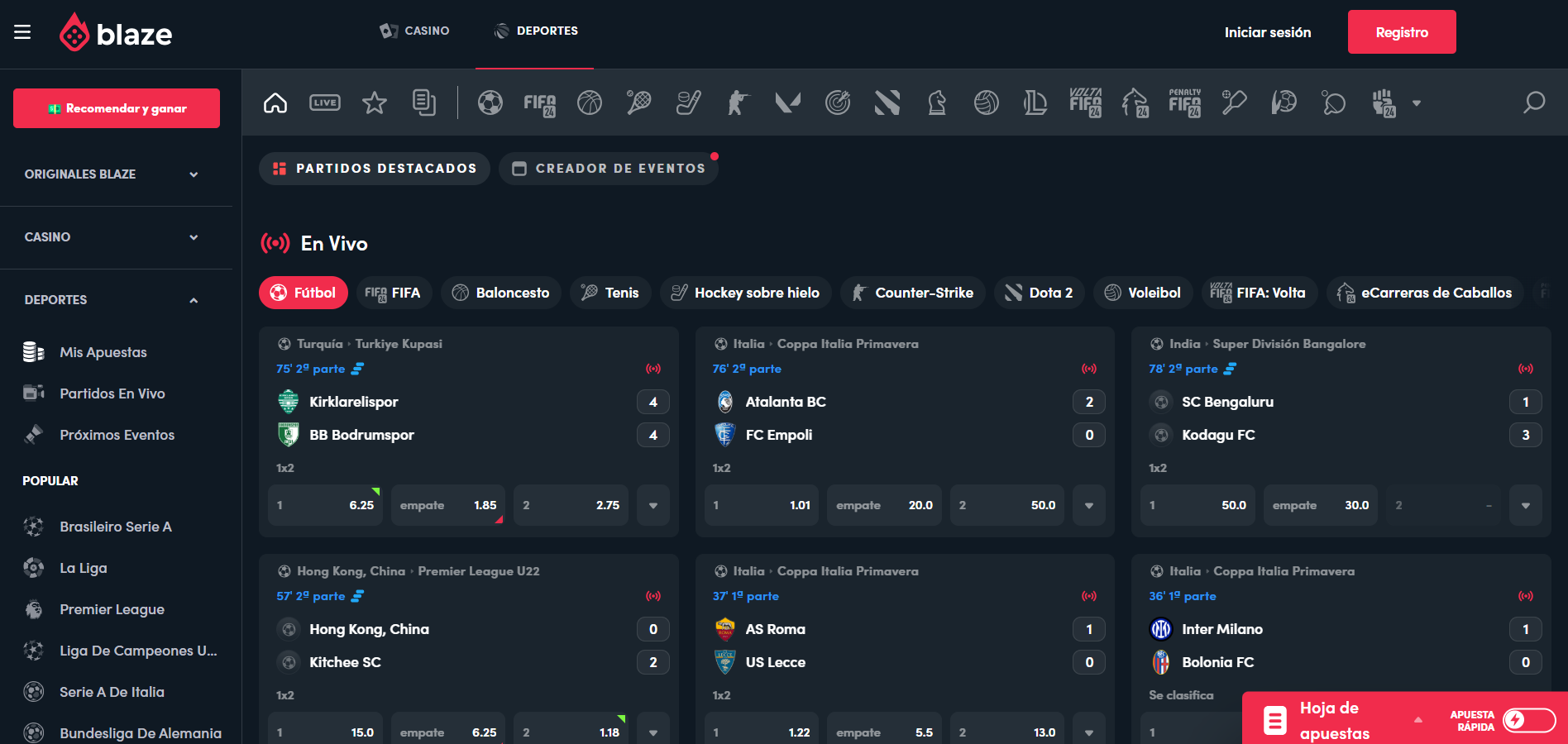Open Premier League in popular list
Image resolution: width=1568 pixels, height=744 pixels.
[93, 609]
